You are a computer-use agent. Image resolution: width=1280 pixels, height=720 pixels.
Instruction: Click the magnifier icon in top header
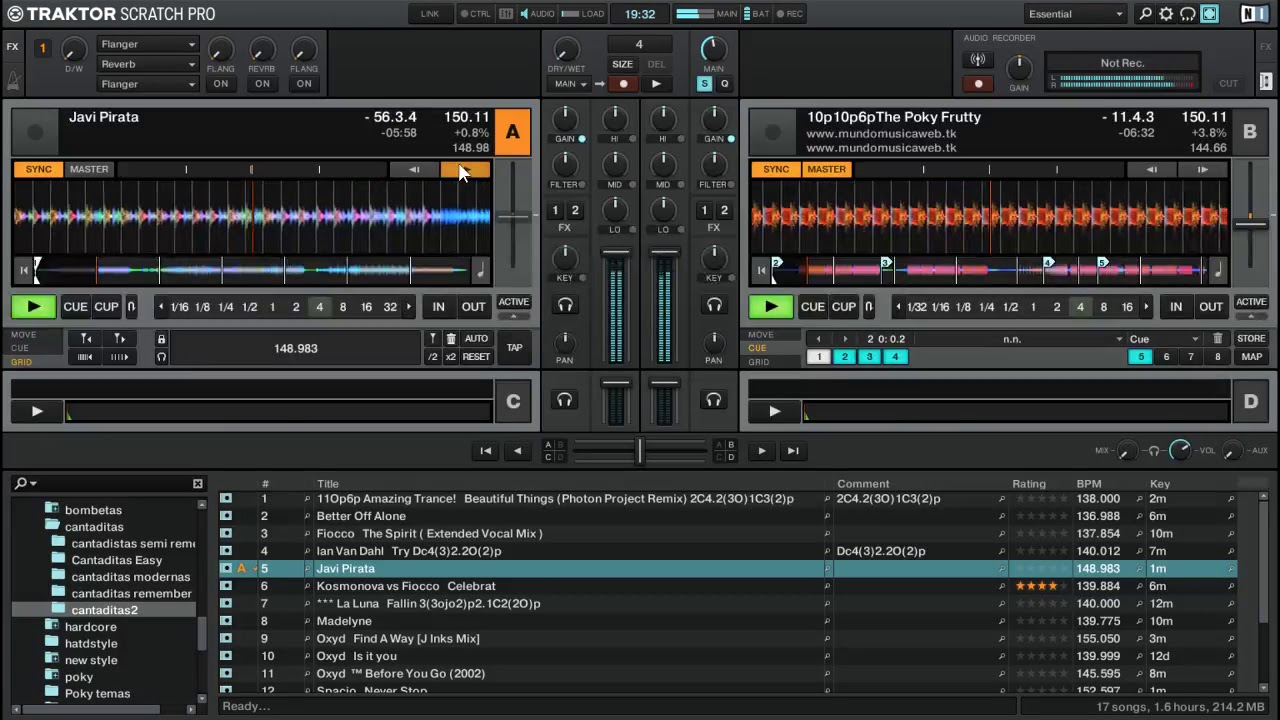(1145, 14)
